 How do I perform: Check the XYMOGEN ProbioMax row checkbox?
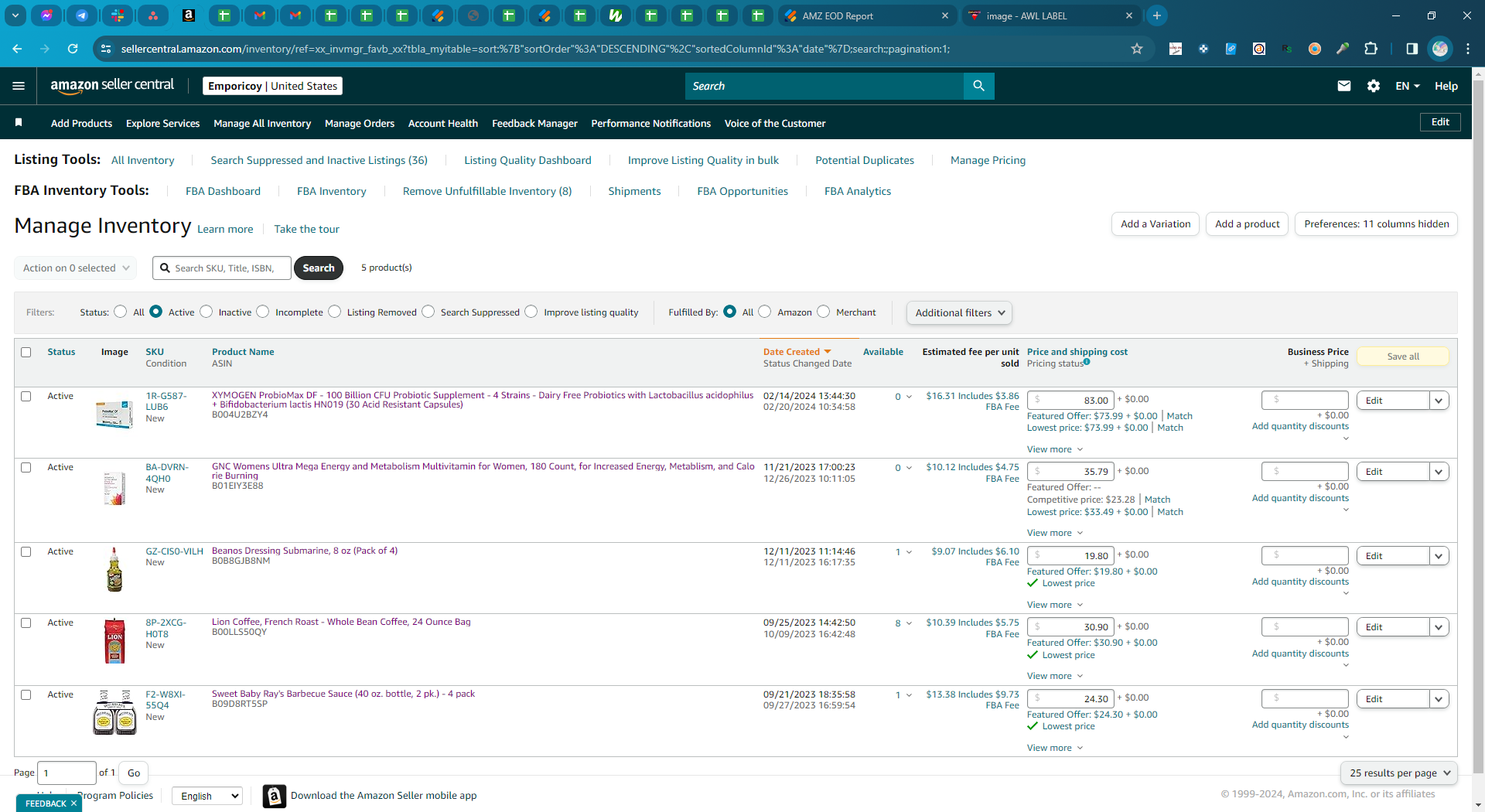coord(26,397)
